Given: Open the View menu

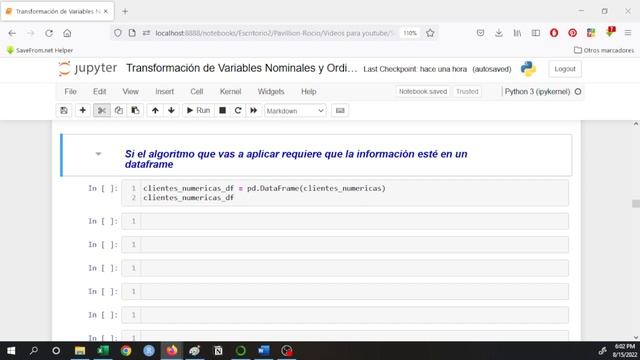Looking at the screenshot, I should tap(131, 92).
